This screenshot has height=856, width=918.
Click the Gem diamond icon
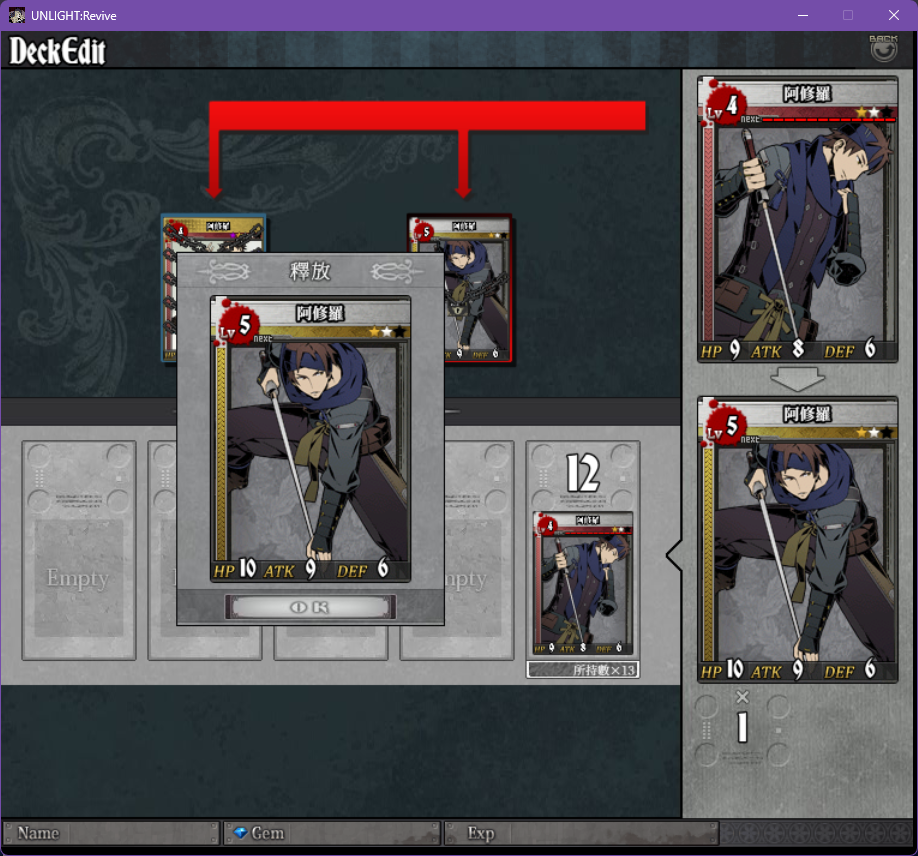(241, 833)
